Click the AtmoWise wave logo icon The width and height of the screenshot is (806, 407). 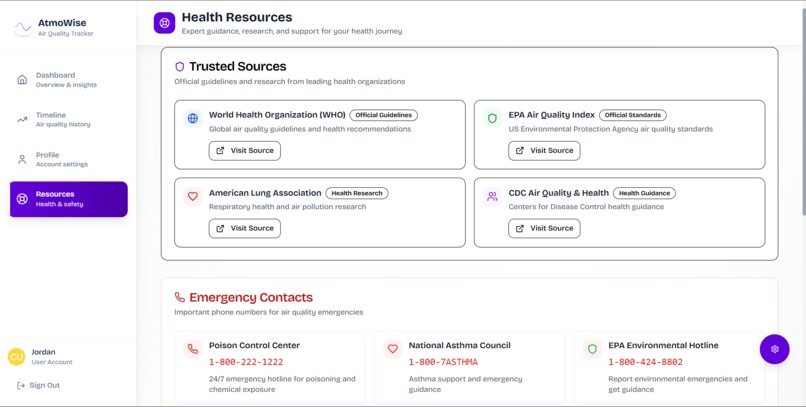coord(23,27)
